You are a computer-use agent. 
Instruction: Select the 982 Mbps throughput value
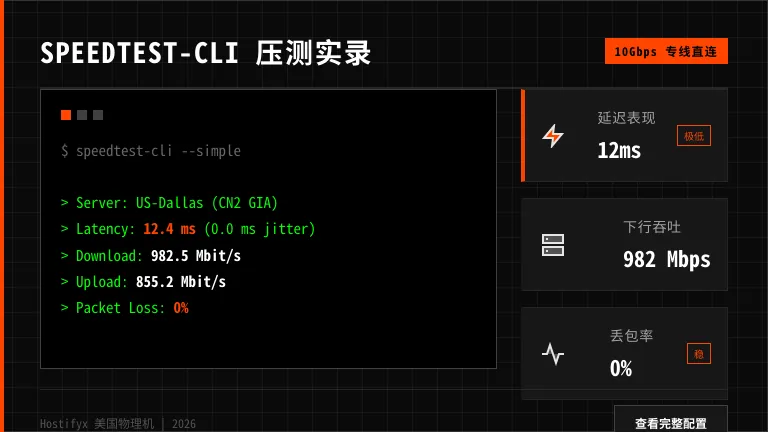[x=667, y=260]
